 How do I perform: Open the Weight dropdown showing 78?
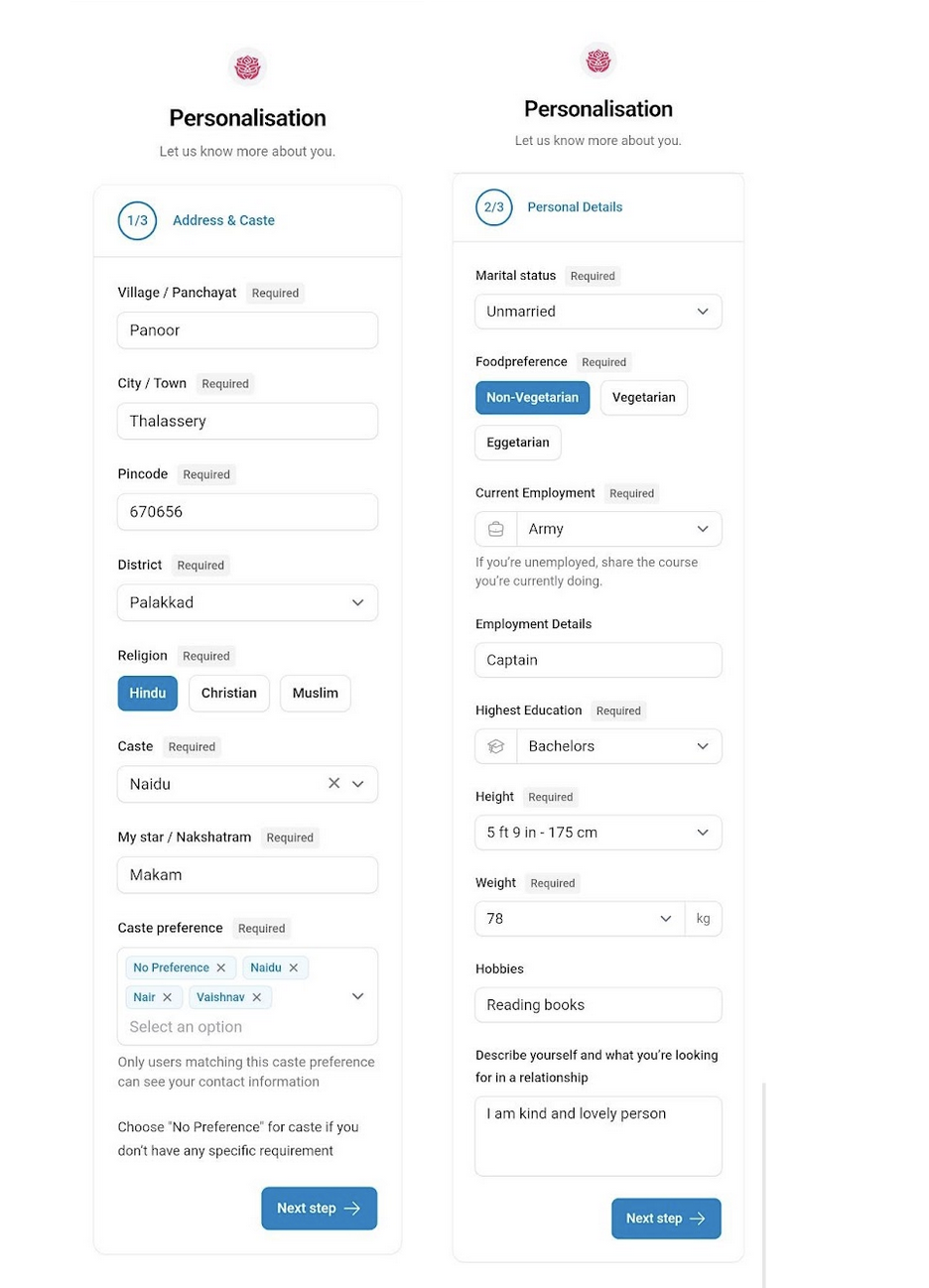(580, 919)
